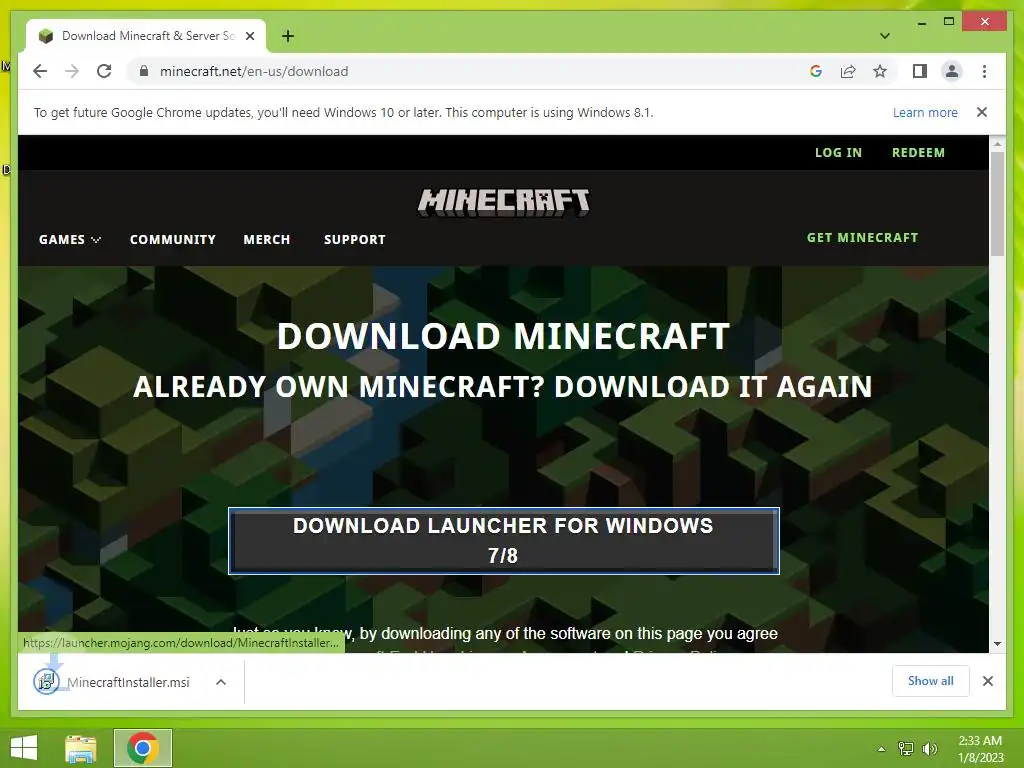Dismiss the Windows 10 update notice
Image resolution: width=1024 pixels, height=768 pixels.
[x=982, y=112]
